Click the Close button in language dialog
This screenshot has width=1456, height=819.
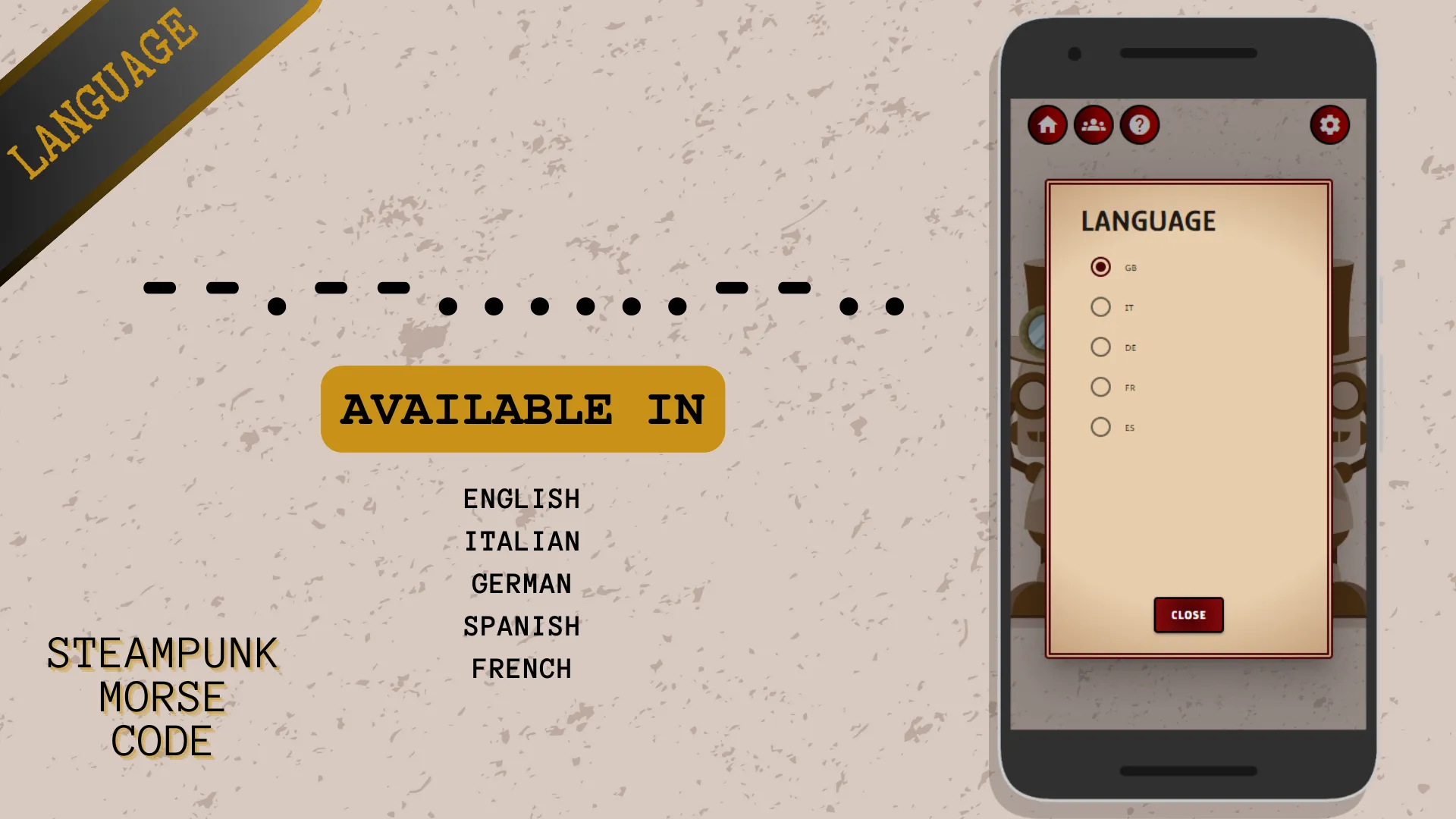click(1189, 614)
